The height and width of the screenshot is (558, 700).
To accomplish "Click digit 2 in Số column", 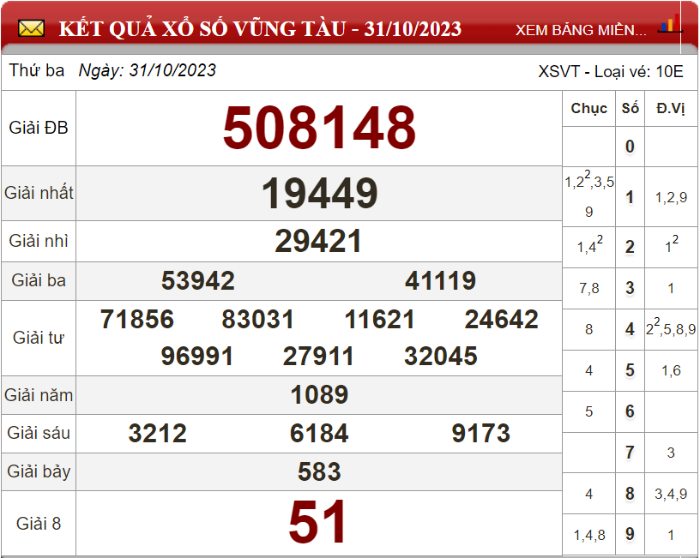I will [630, 247].
